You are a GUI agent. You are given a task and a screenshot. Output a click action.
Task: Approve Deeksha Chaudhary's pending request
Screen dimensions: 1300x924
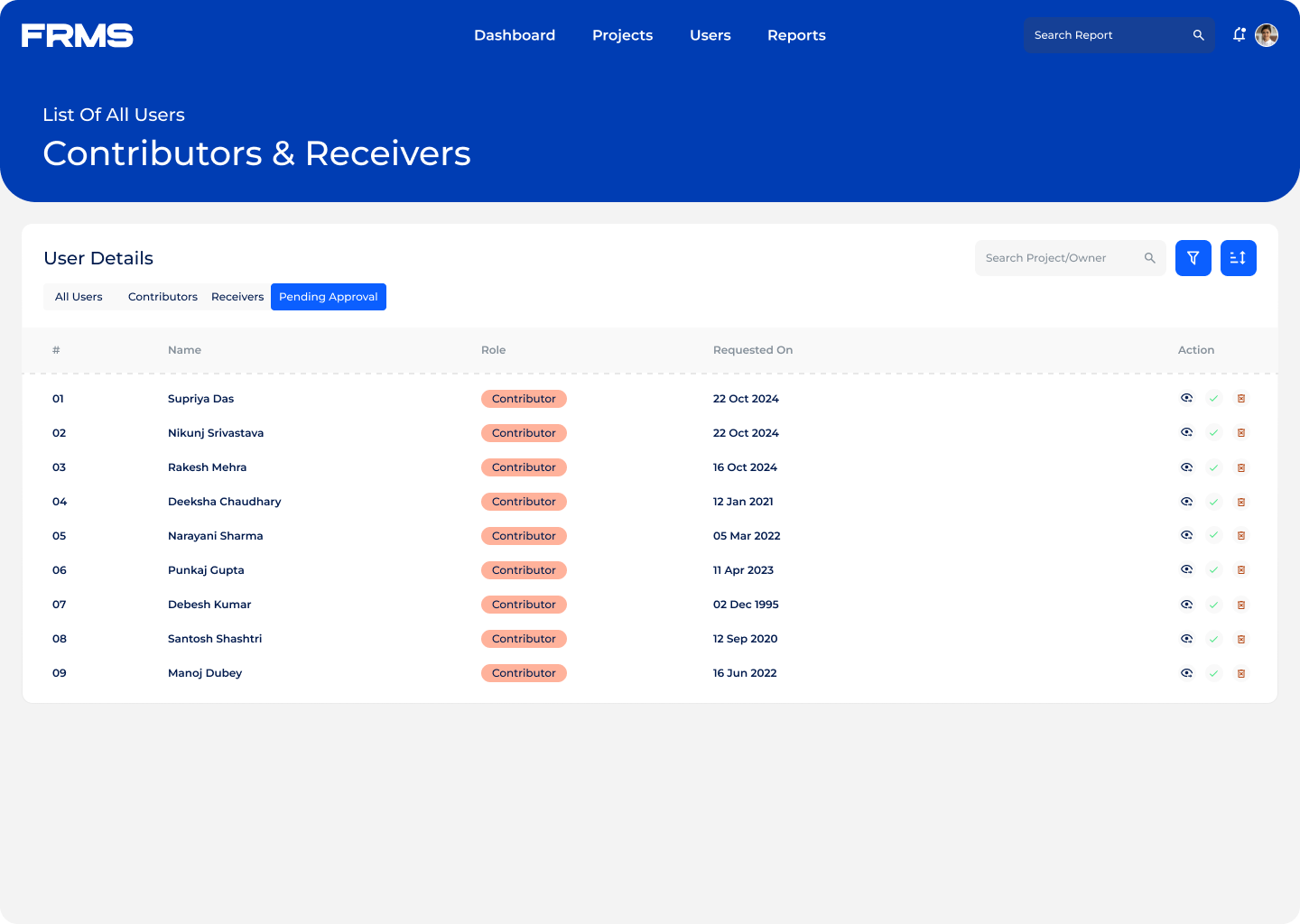[1214, 502]
